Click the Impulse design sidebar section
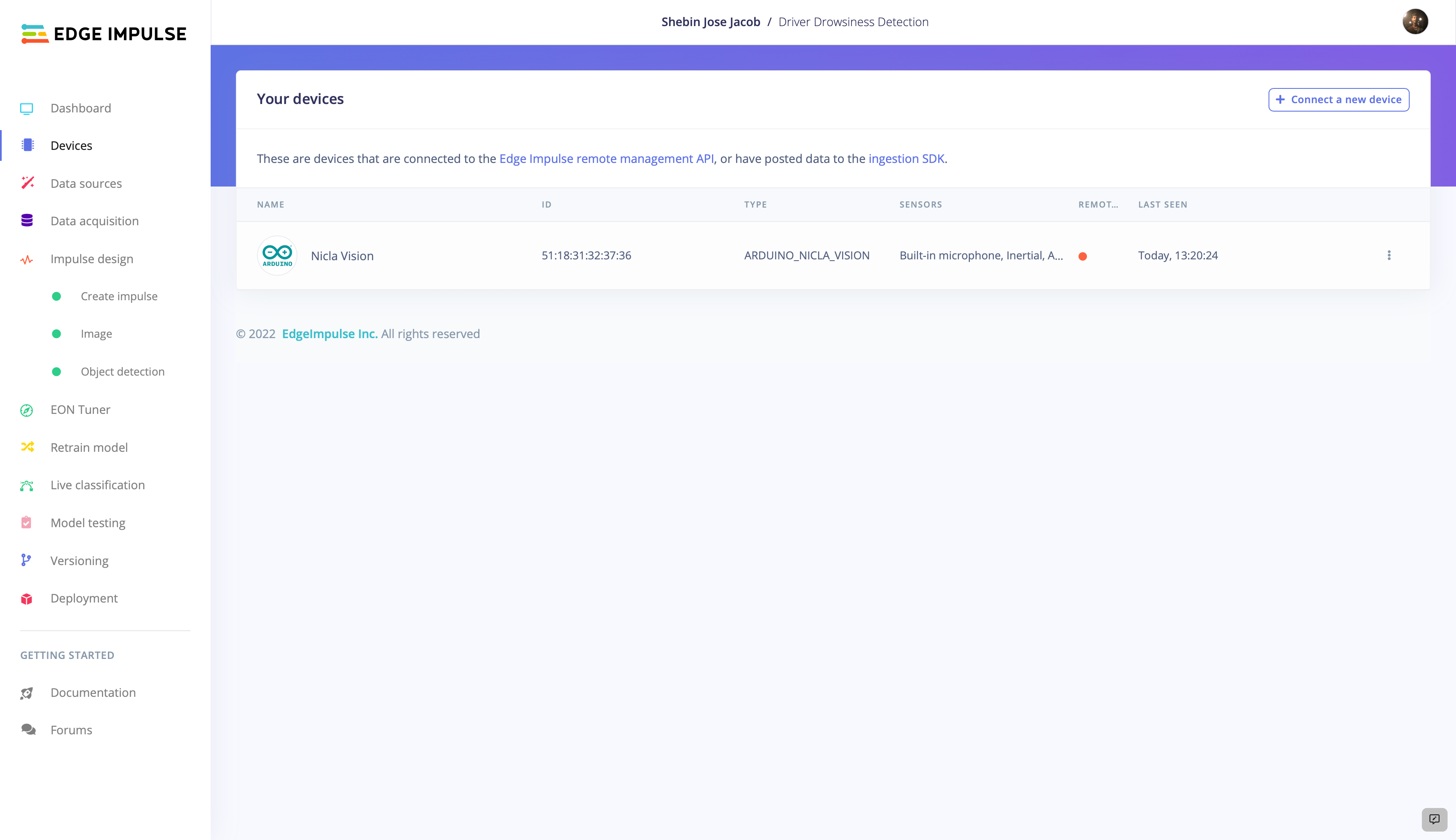 [x=91, y=259]
